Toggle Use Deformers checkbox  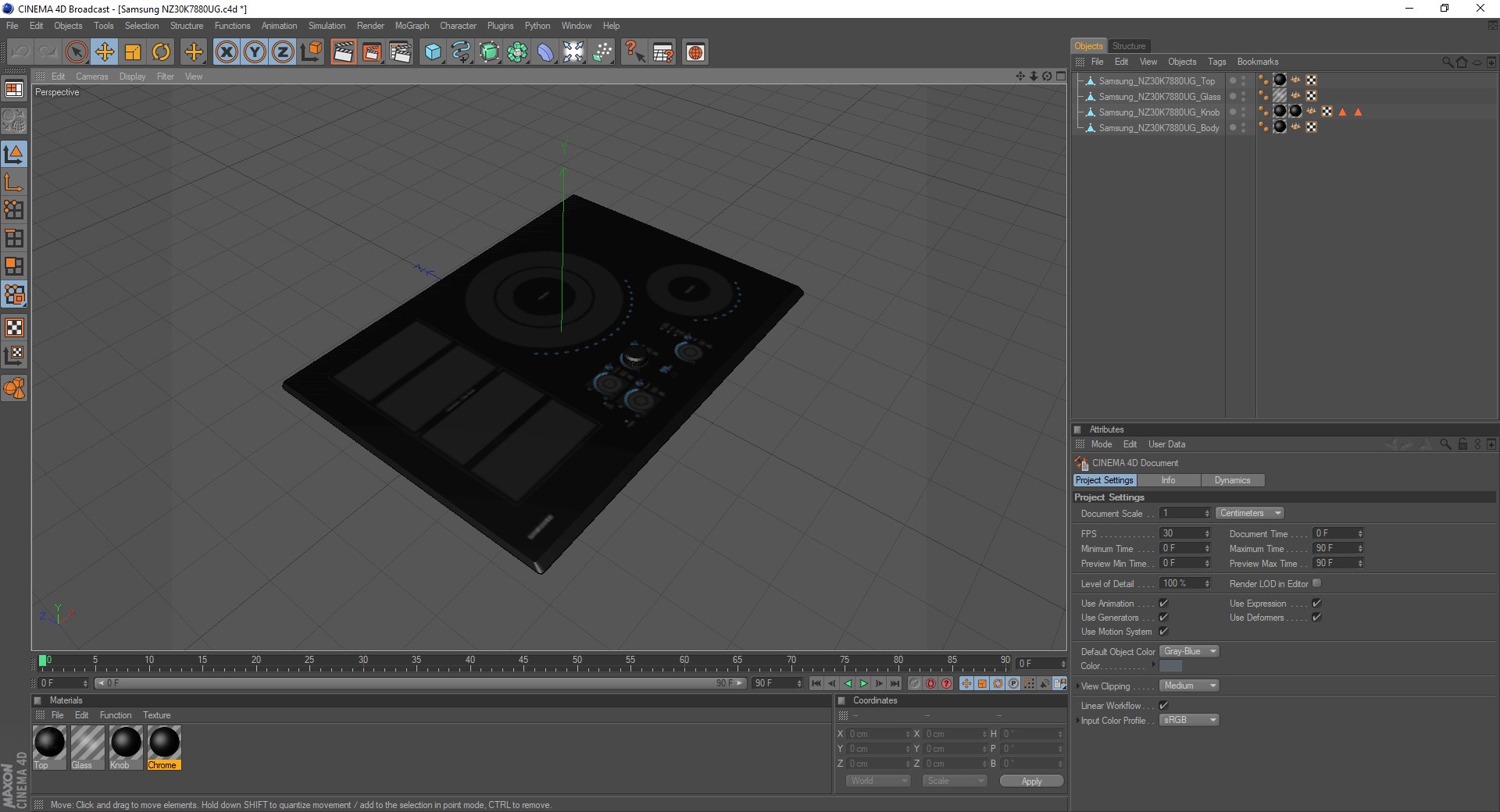click(1316, 617)
